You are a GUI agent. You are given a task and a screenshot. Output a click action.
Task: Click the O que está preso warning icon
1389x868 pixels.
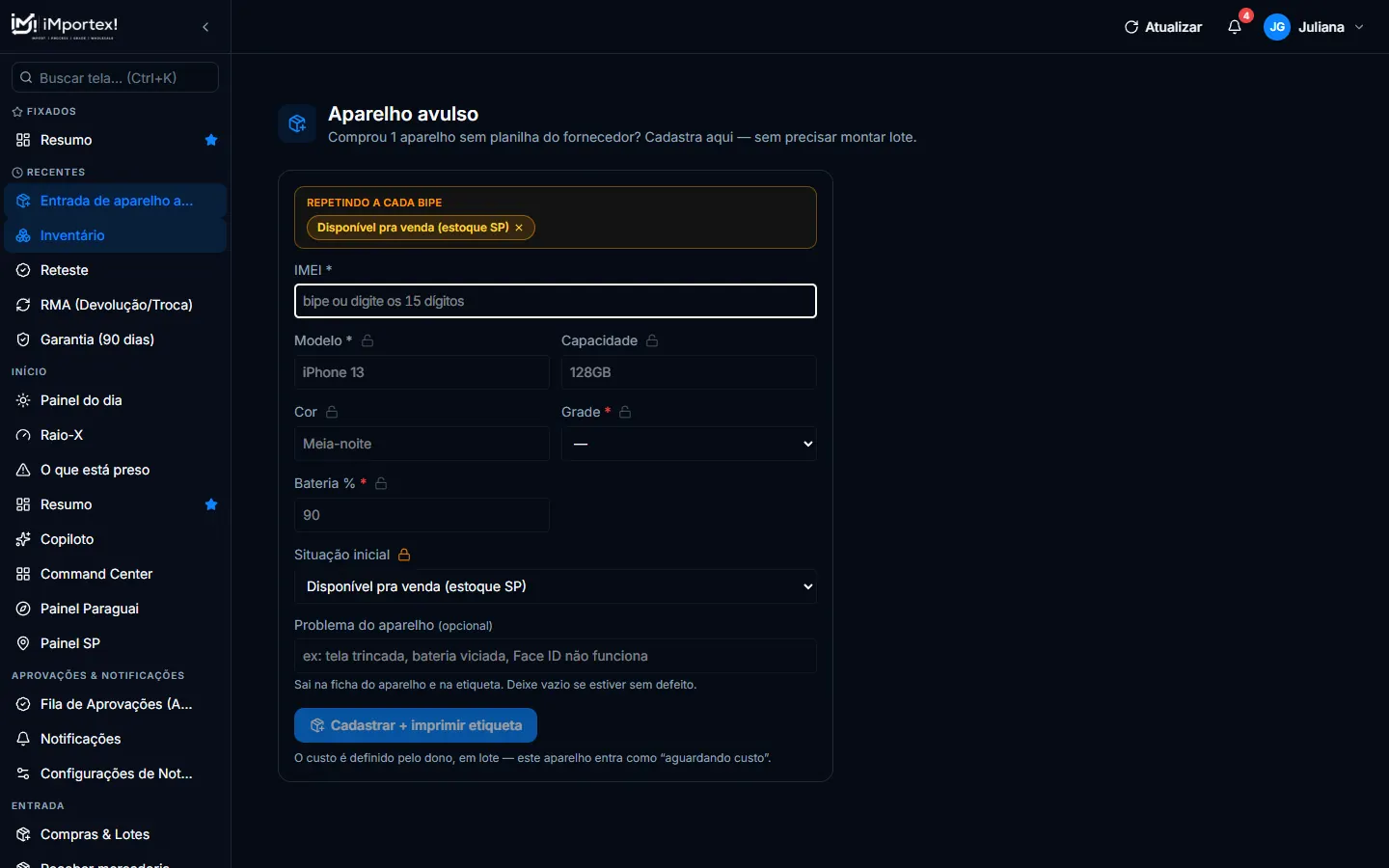(x=23, y=470)
